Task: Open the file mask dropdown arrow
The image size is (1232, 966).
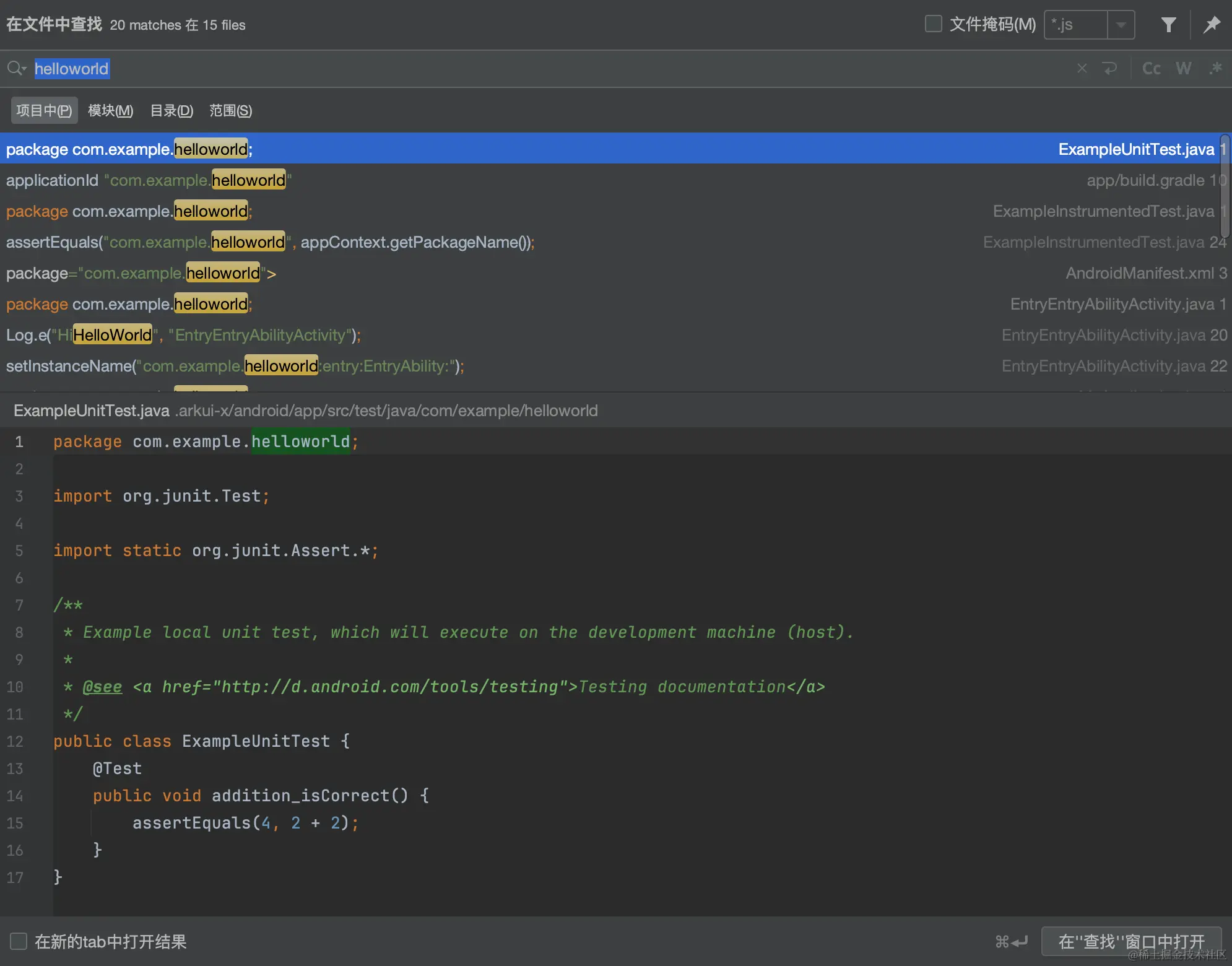Action: [1121, 25]
